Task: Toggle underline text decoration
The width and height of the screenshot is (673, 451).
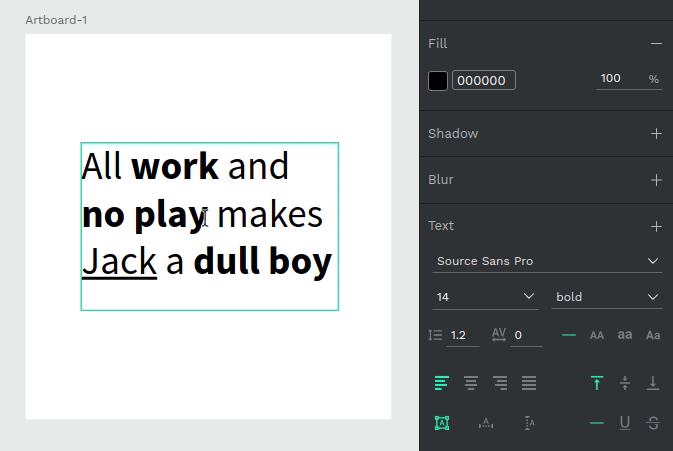Action: click(x=625, y=423)
